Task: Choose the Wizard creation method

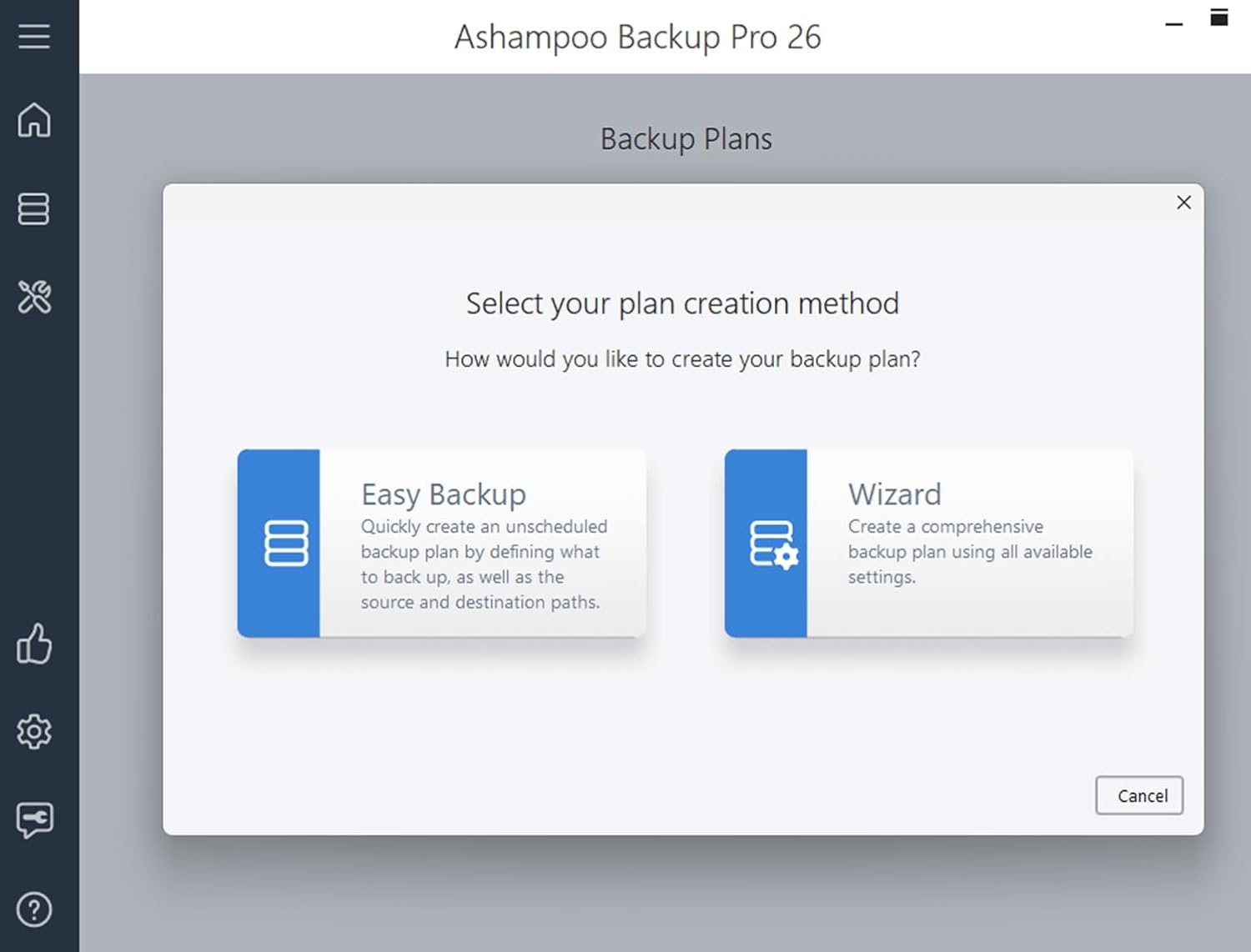Action: 929,543
